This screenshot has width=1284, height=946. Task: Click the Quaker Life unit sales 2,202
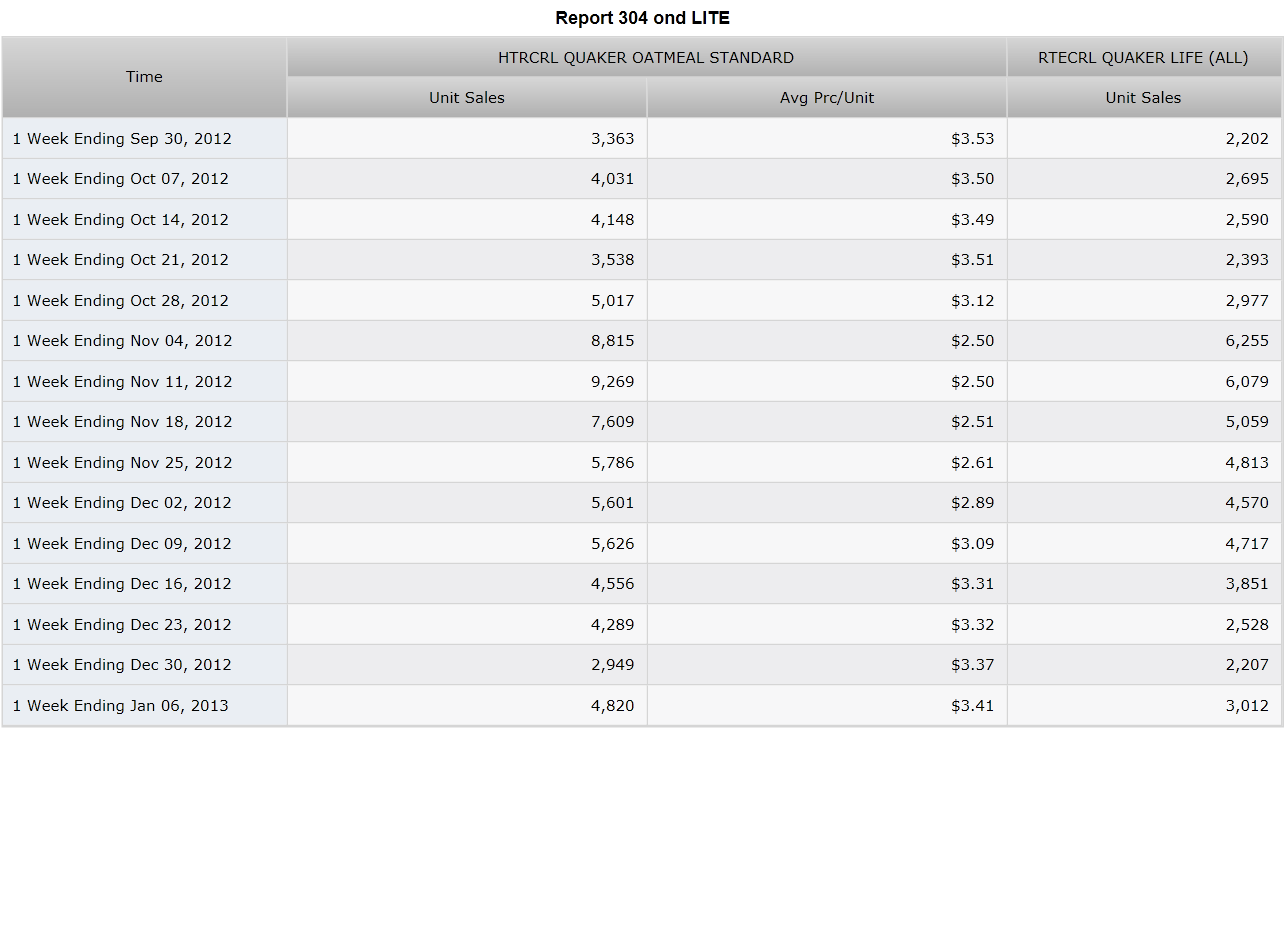pyautogui.click(x=1247, y=139)
